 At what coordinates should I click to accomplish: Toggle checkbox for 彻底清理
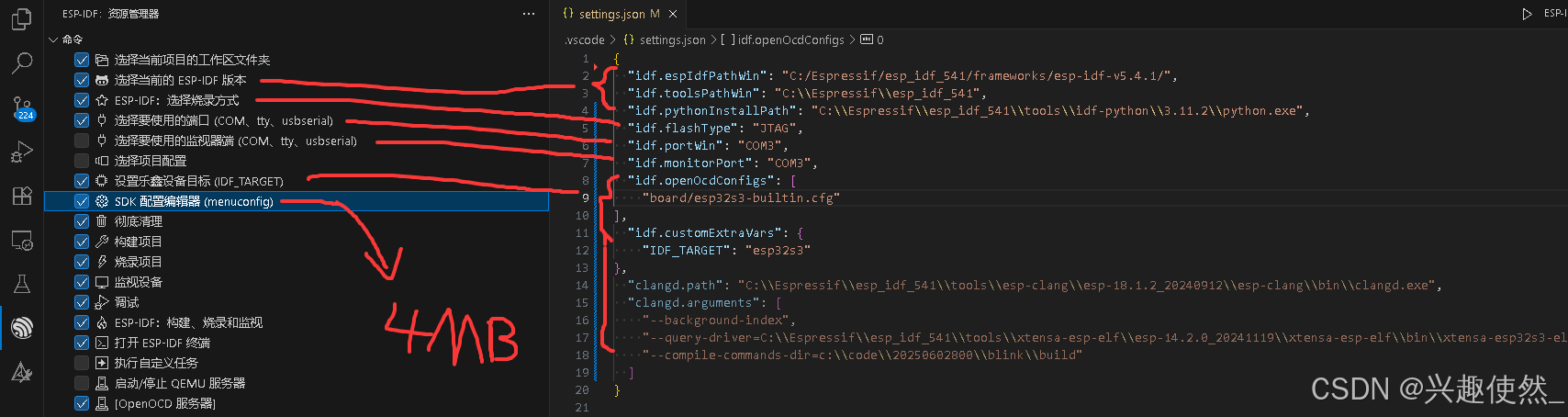point(82,221)
